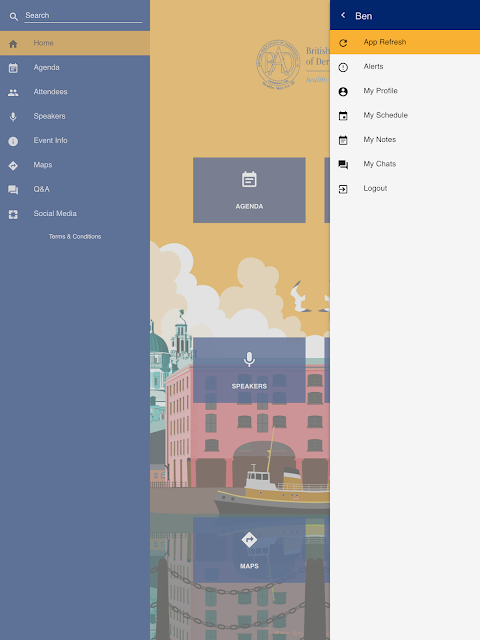Click the Alerts exclamation icon
This screenshot has height=640, width=480.
343,67
